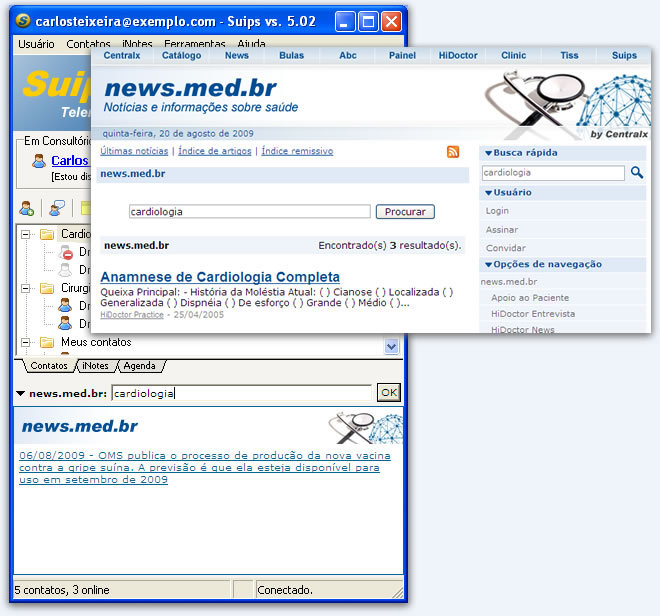660x616 pixels.
Task: Click the Cardio folder icon
Action: (x=47, y=234)
